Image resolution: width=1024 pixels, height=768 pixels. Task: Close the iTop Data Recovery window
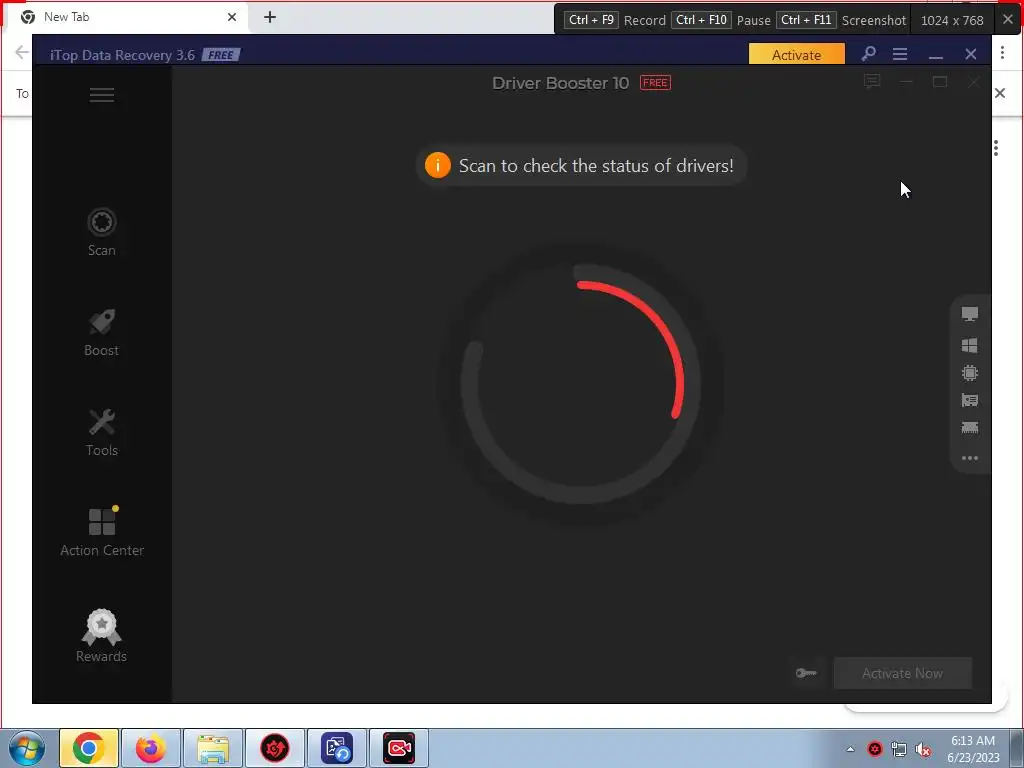[x=971, y=54]
